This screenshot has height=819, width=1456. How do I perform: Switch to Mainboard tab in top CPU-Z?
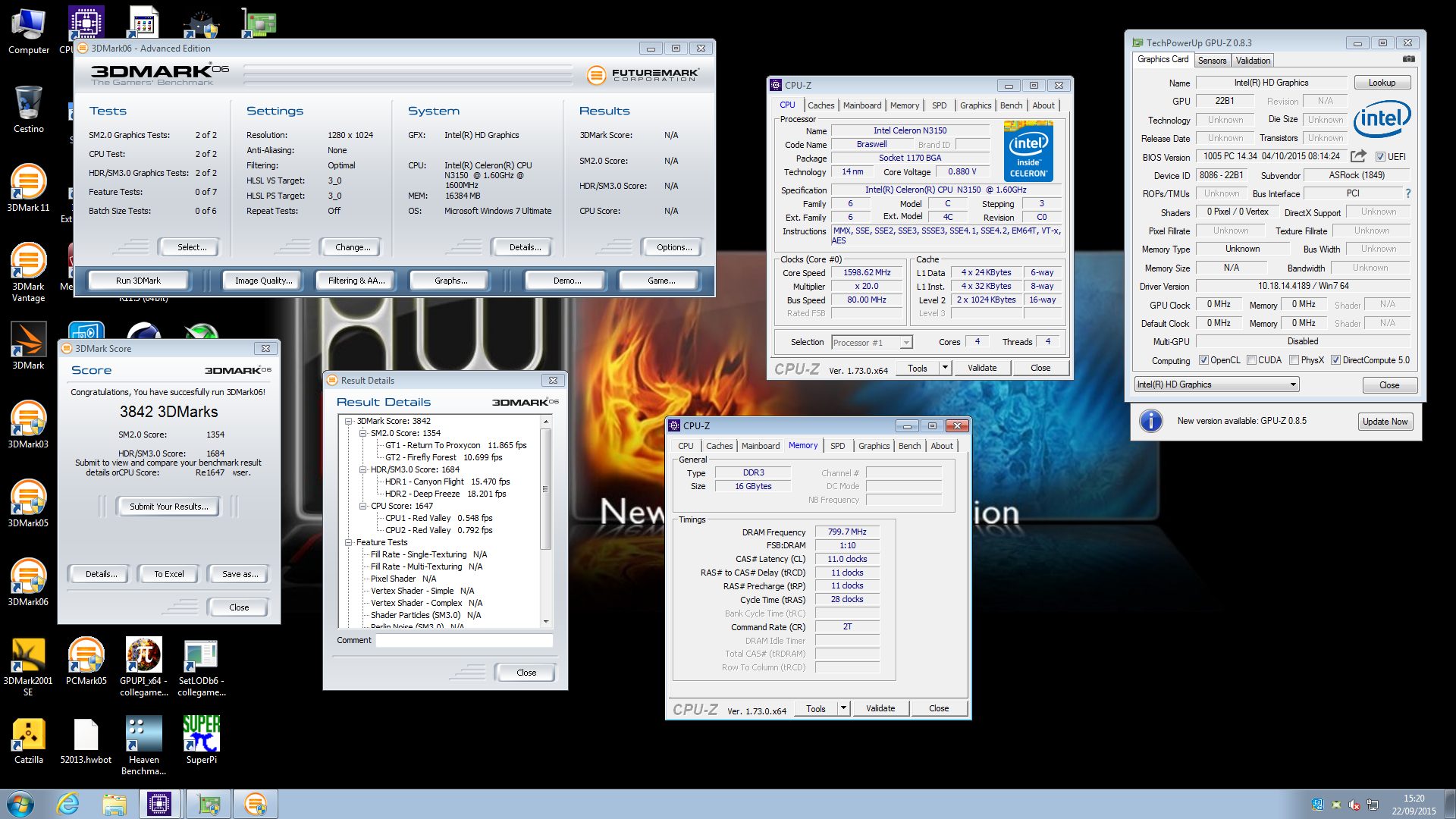tap(862, 105)
